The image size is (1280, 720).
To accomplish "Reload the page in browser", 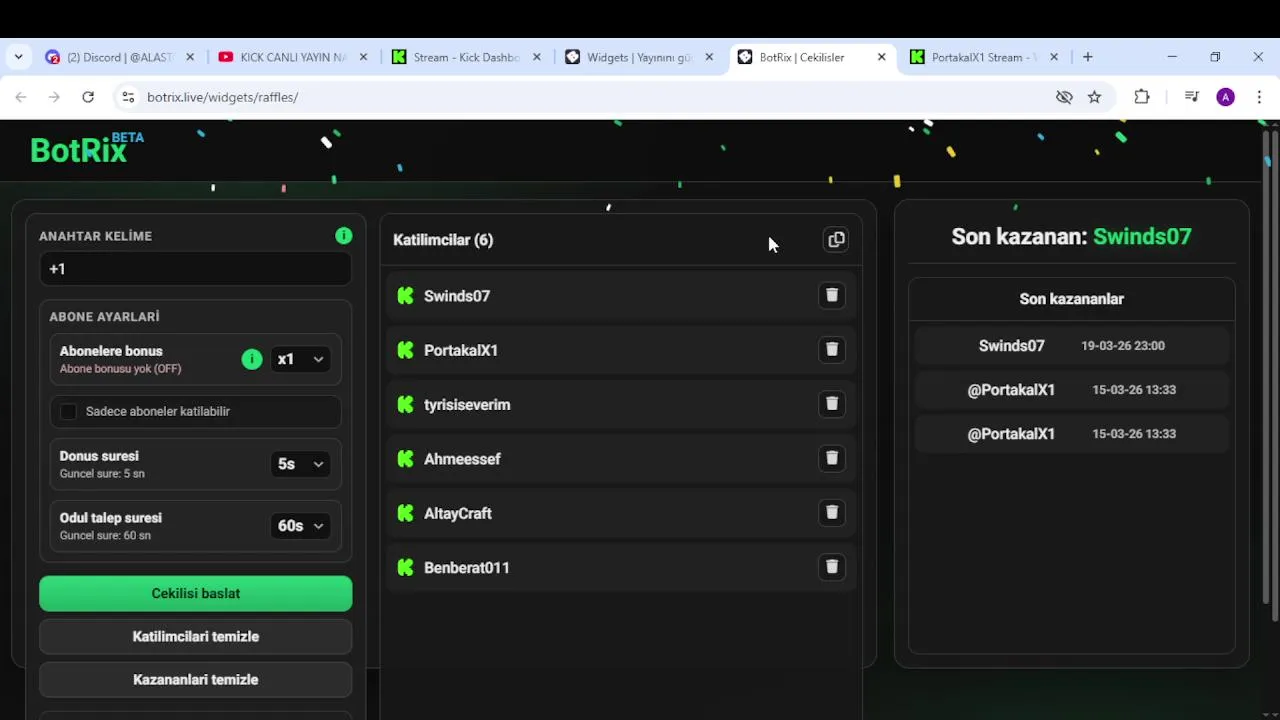I will point(88,97).
